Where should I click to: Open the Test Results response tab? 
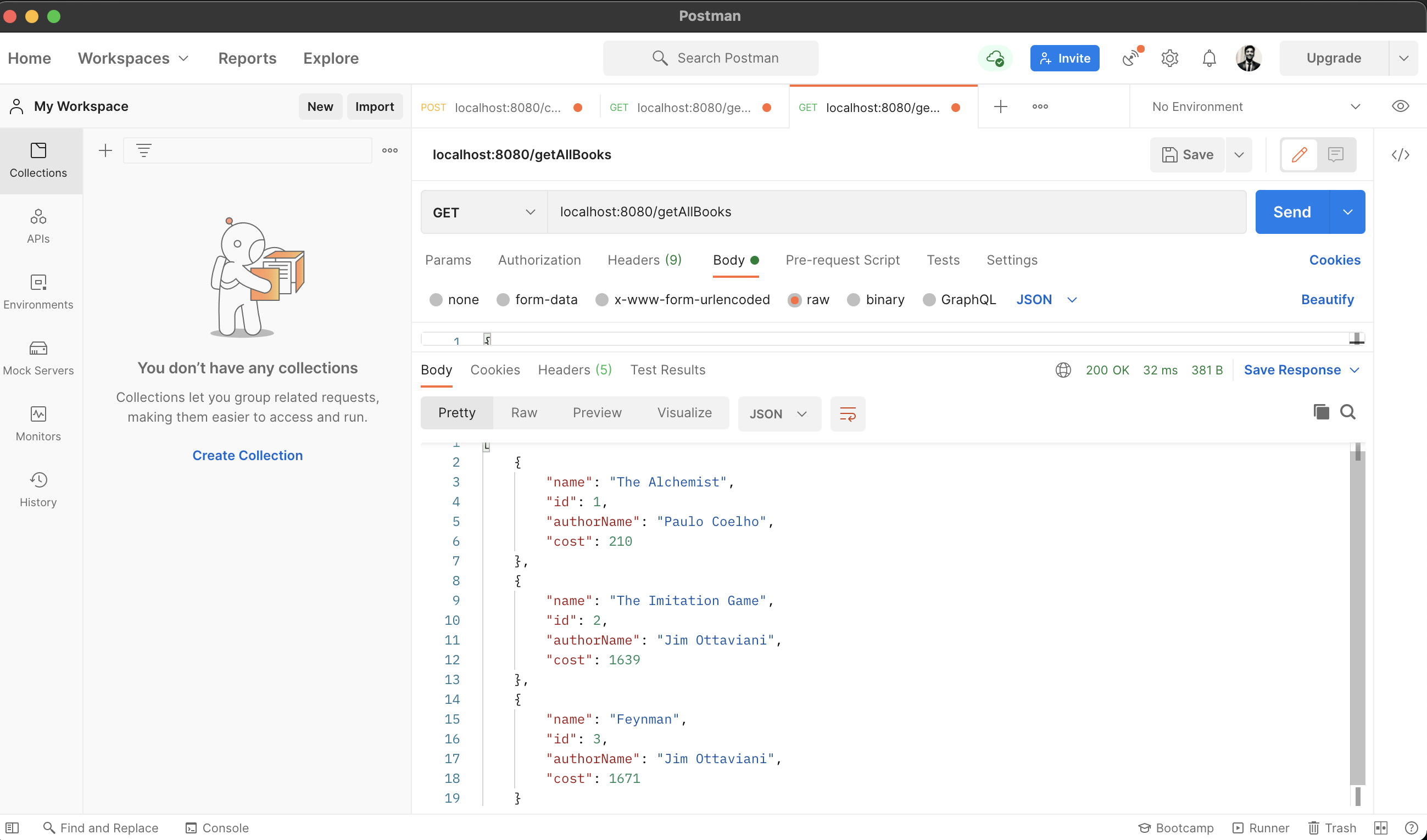(x=667, y=370)
